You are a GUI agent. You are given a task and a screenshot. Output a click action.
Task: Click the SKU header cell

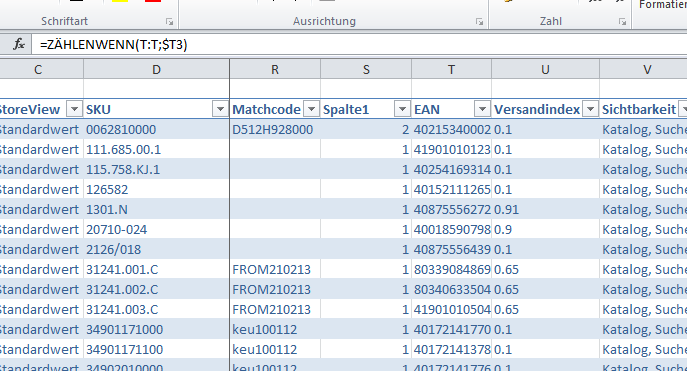coord(156,109)
